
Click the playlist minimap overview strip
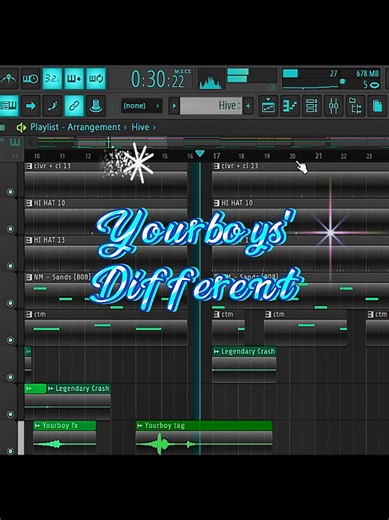pyautogui.click(x=213, y=142)
